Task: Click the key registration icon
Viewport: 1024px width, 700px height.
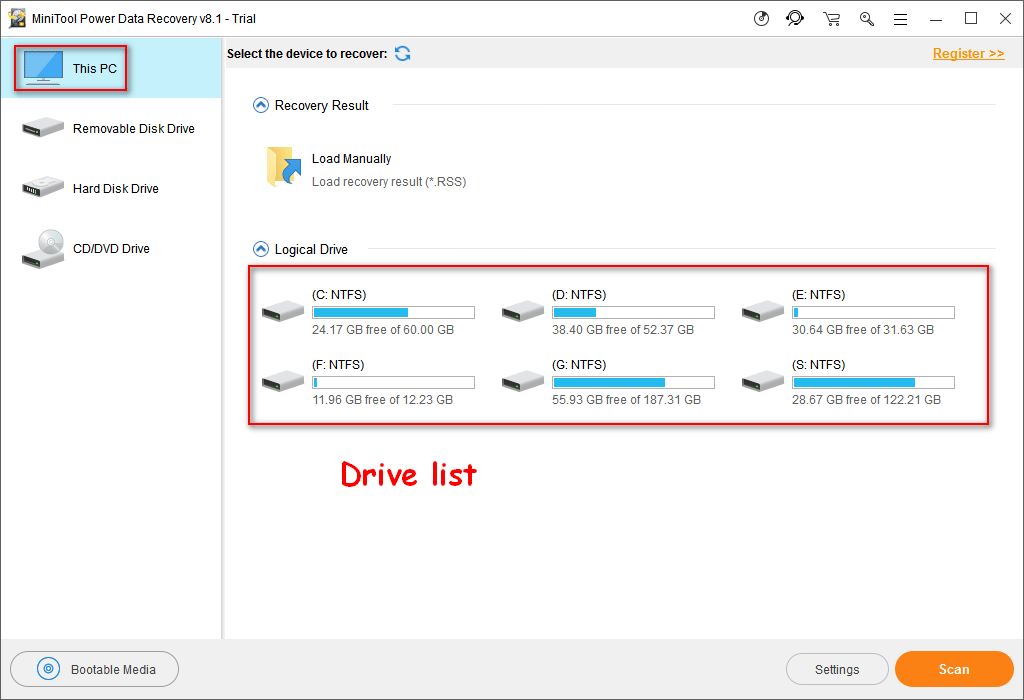Action: pyautogui.click(x=867, y=19)
